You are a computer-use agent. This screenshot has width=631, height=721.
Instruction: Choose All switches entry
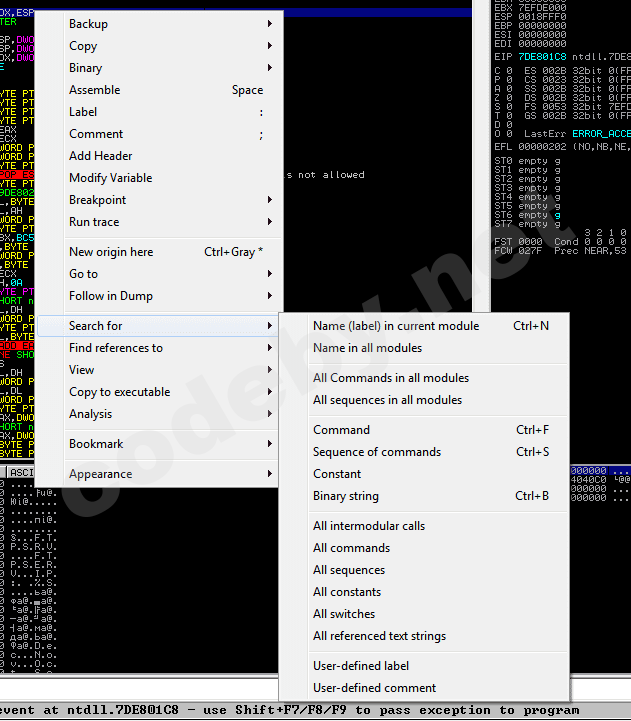pos(344,614)
